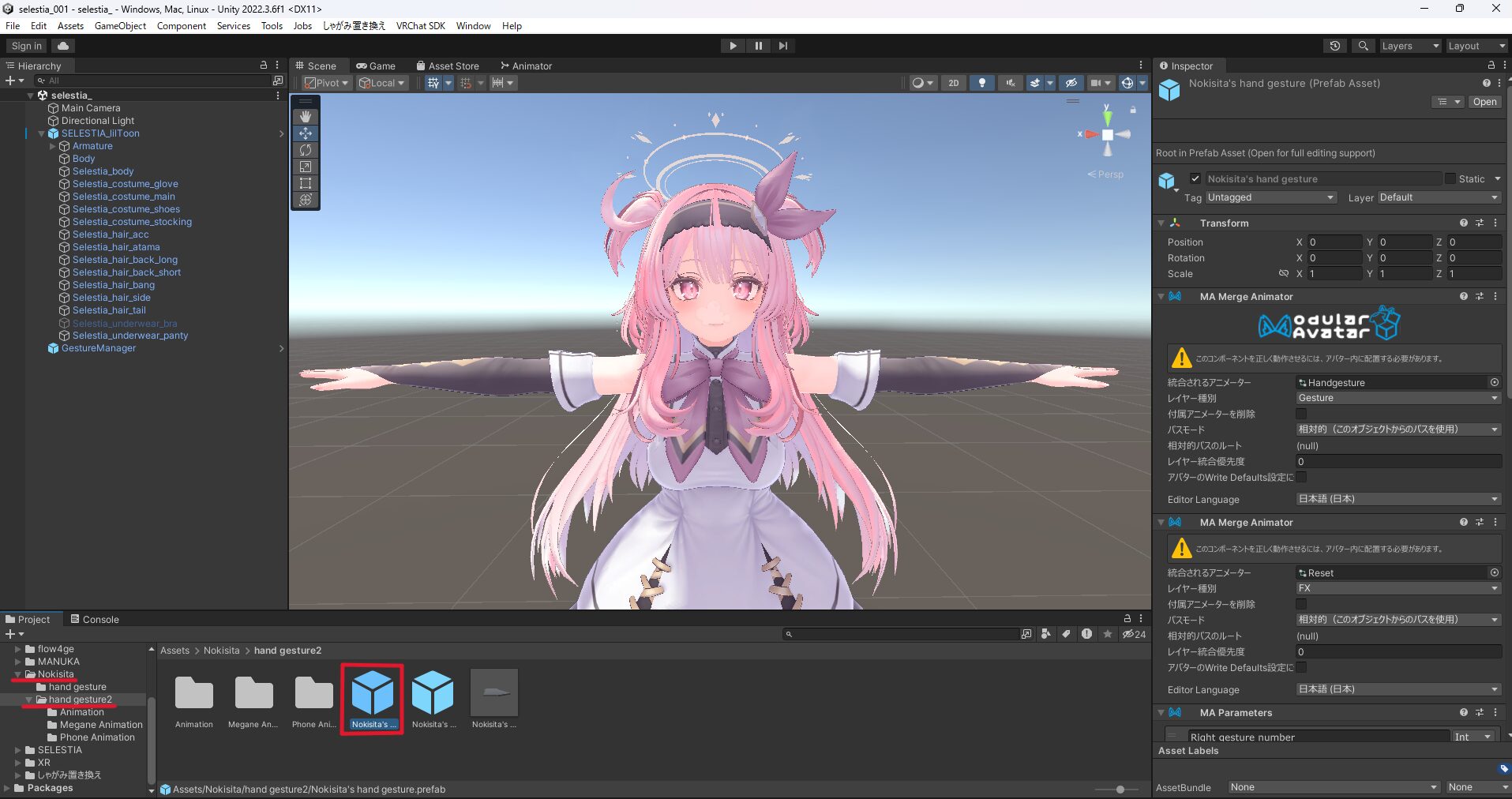Image resolution: width=1512 pixels, height=799 pixels.
Task: Select the Move tool in the Scene toolbar
Action: click(306, 133)
